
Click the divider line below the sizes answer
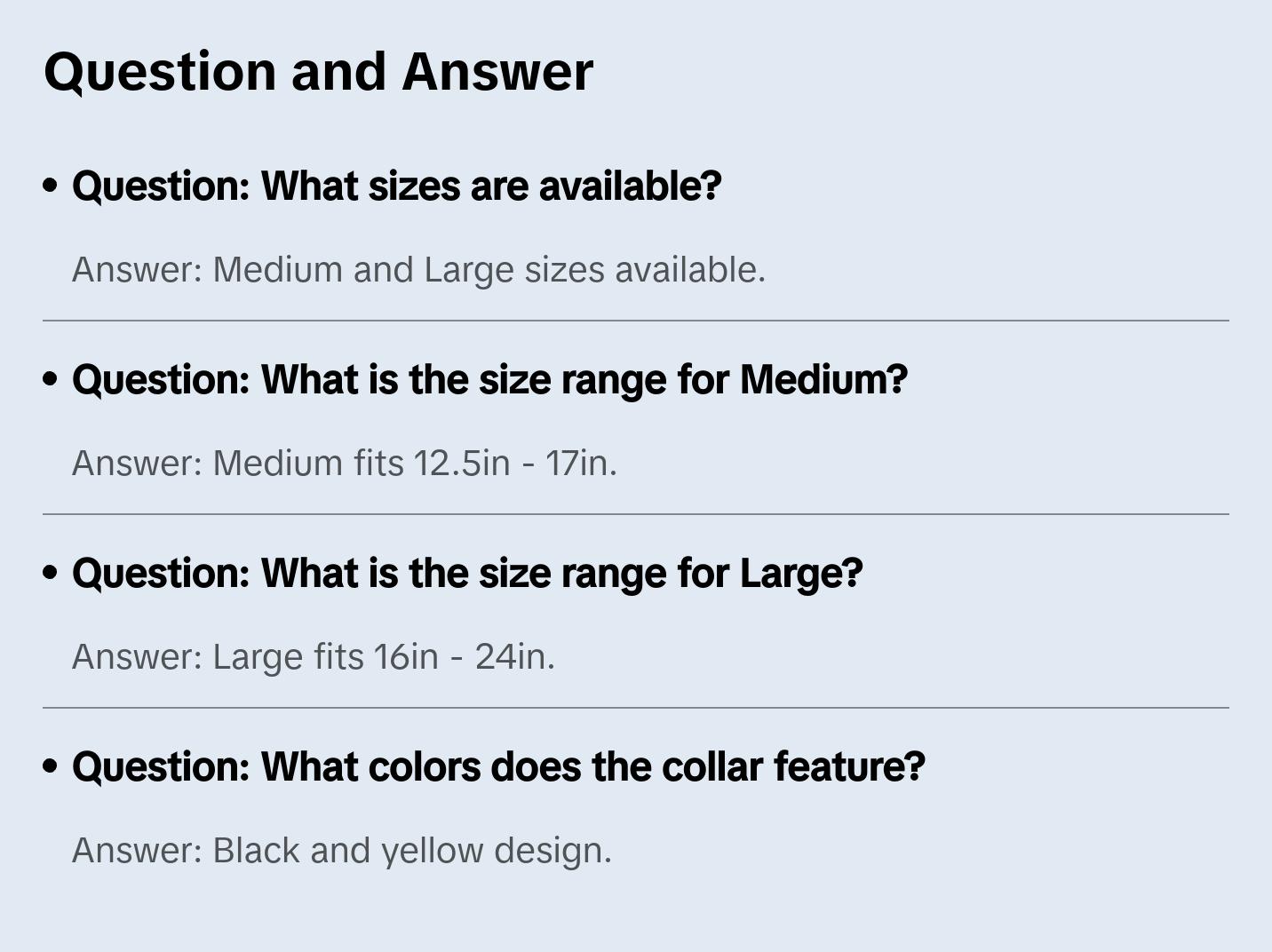[636, 321]
